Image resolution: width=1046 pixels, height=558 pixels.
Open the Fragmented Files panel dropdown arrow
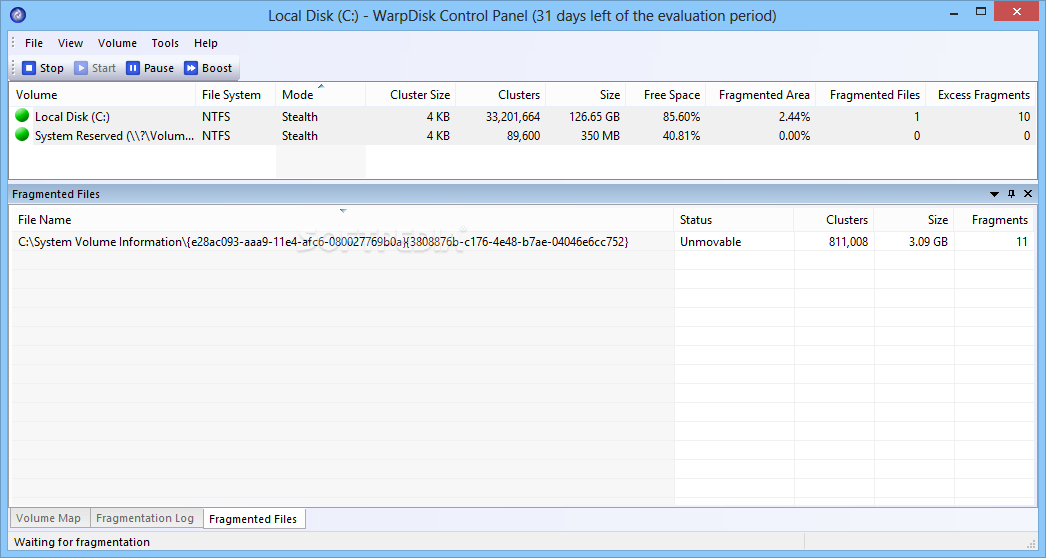(994, 194)
